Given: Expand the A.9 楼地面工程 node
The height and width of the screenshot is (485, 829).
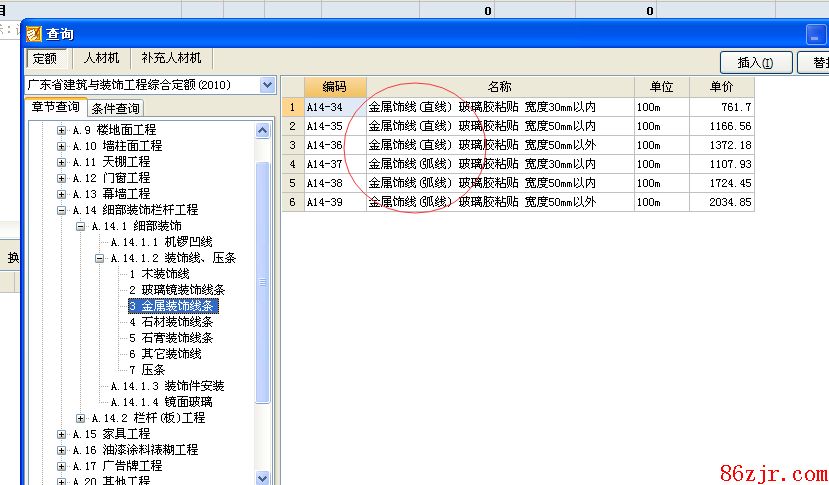Looking at the screenshot, I should pyautogui.click(x=62, y=130).
